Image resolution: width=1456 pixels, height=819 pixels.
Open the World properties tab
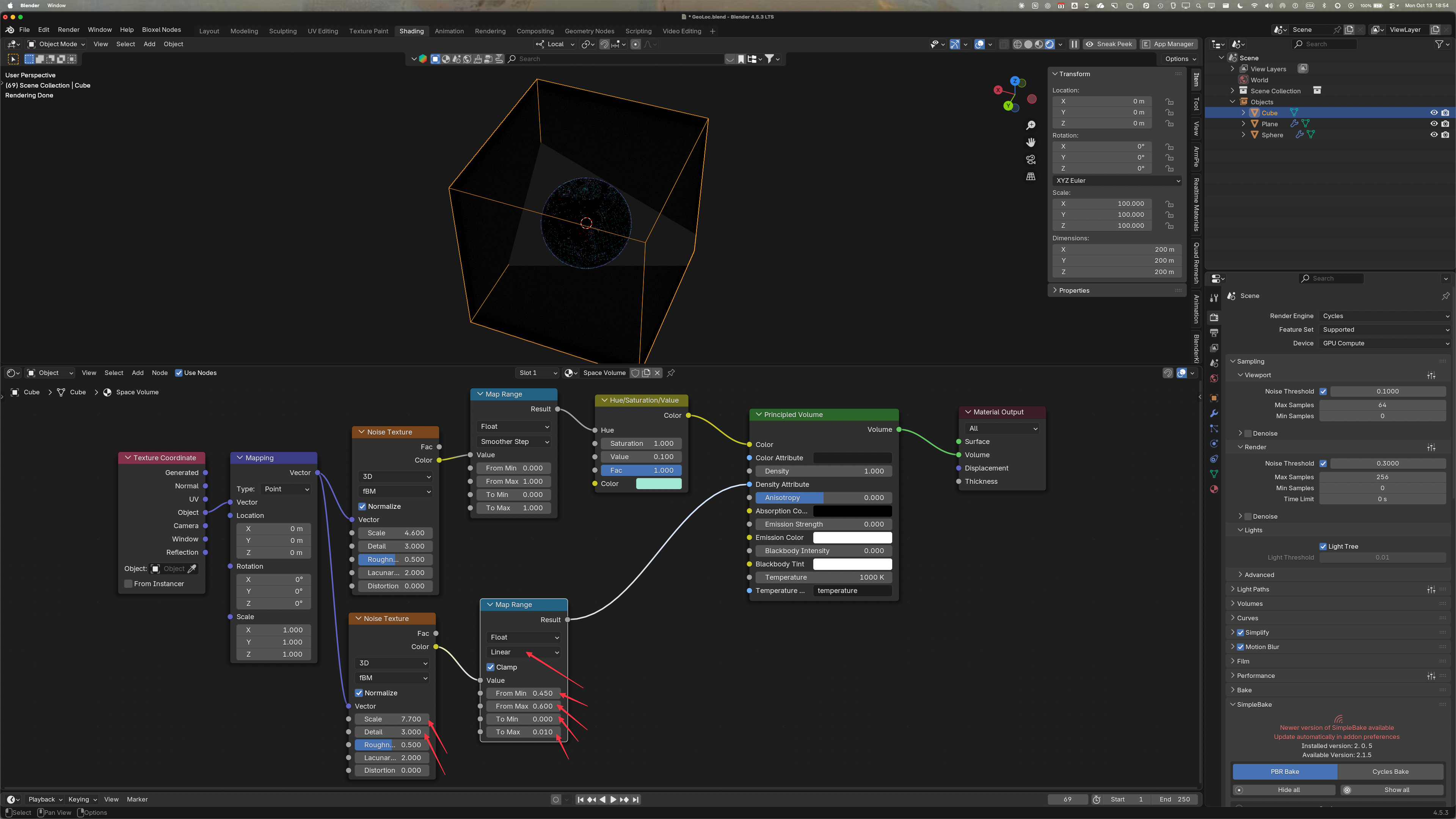click(x=1214, y=378)
